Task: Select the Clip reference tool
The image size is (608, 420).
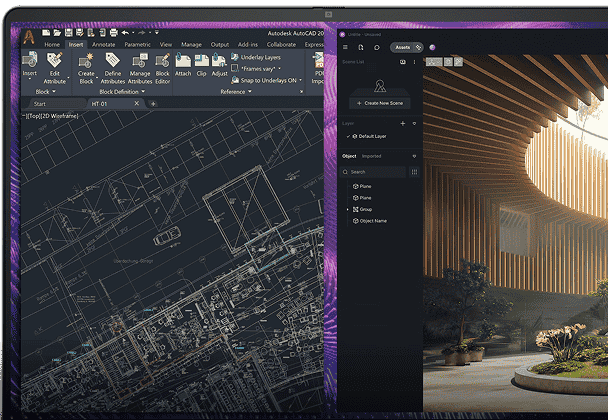Action: tap(201, 64)
